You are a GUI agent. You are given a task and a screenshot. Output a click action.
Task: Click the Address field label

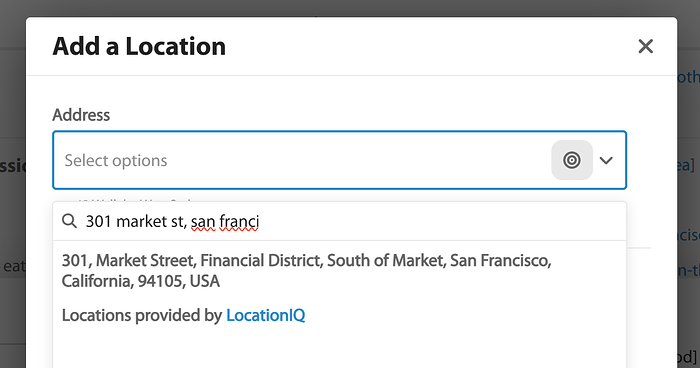(x=81, y=115)
